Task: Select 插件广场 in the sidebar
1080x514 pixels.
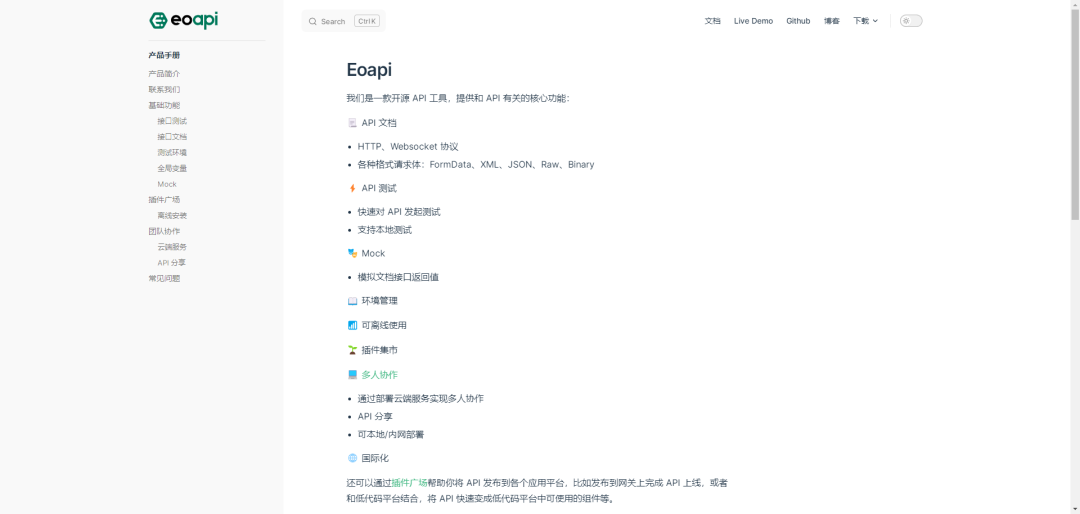Action: [165, 200]
